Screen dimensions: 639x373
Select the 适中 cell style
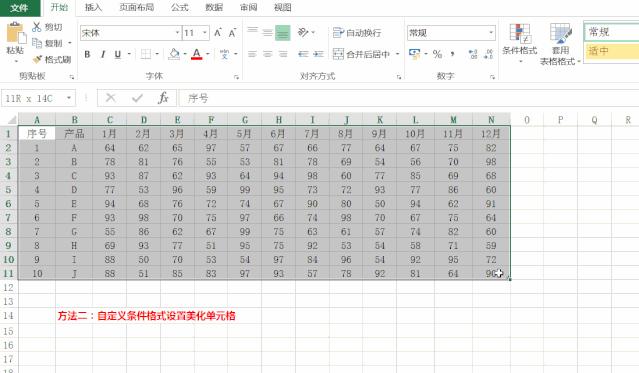pyautogui.click(x=611, y=51)
